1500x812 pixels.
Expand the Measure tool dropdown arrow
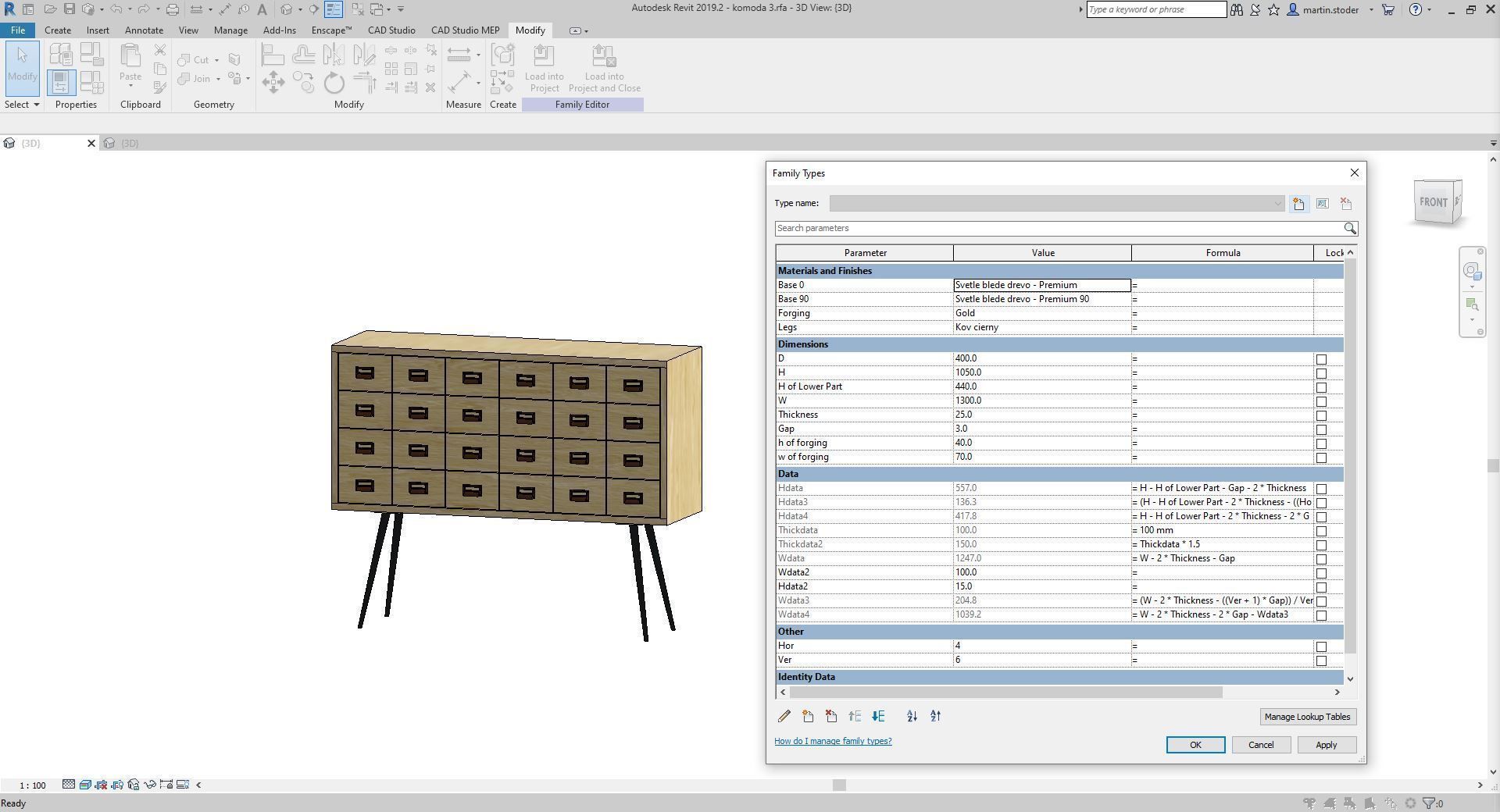tap(478, 81)
